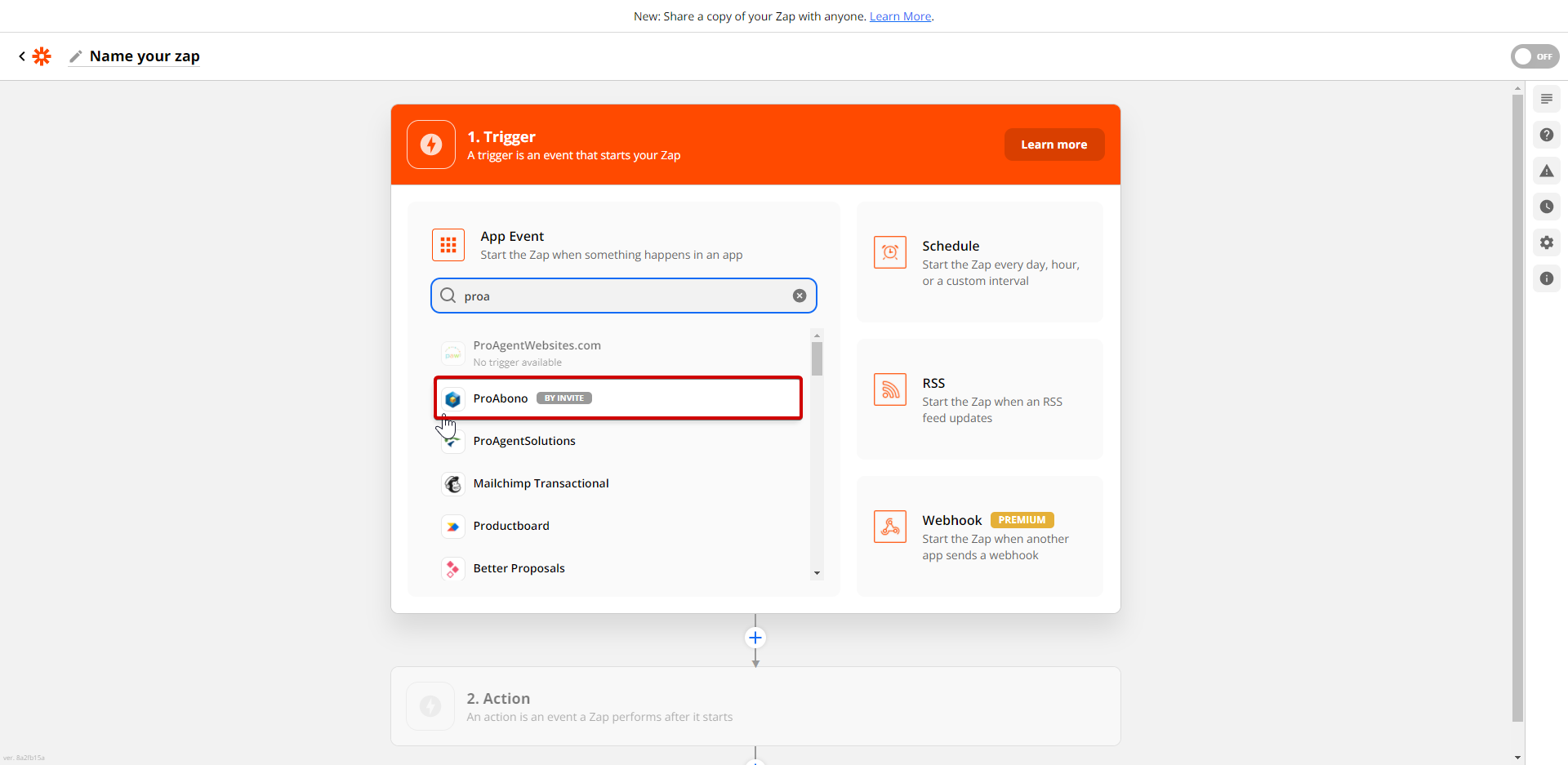Screen dimensions: 1568x765
Task: Click the app results scrollbar thumb
Action: (x=817, y=358)
